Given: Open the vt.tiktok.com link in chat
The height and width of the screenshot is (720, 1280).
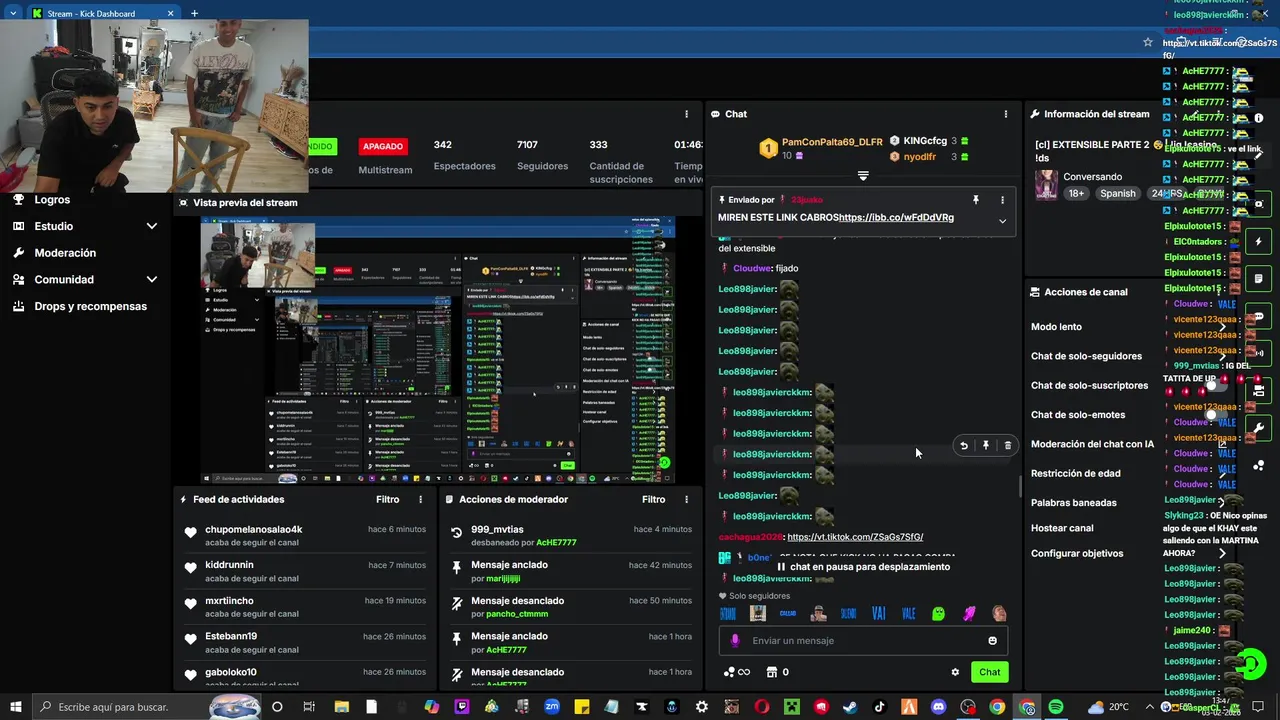Looking at the screenshot, I should [x=855, y=537].
